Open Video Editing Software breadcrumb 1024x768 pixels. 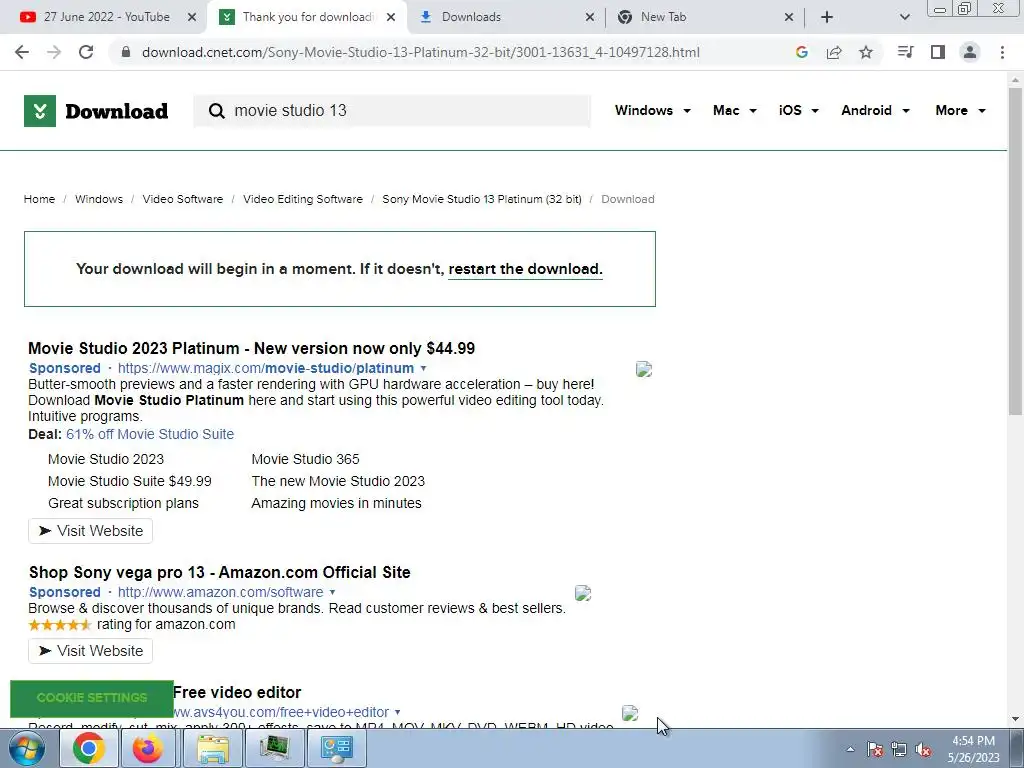click(x=303, y=199)
